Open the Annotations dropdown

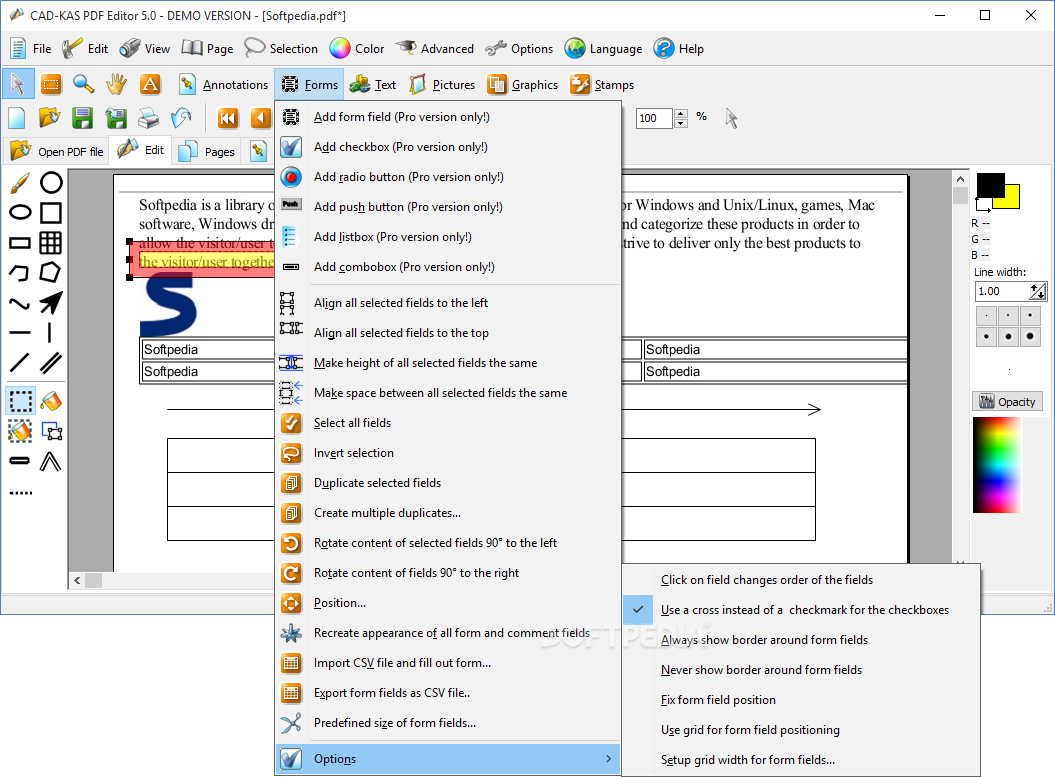coord(223,84)
